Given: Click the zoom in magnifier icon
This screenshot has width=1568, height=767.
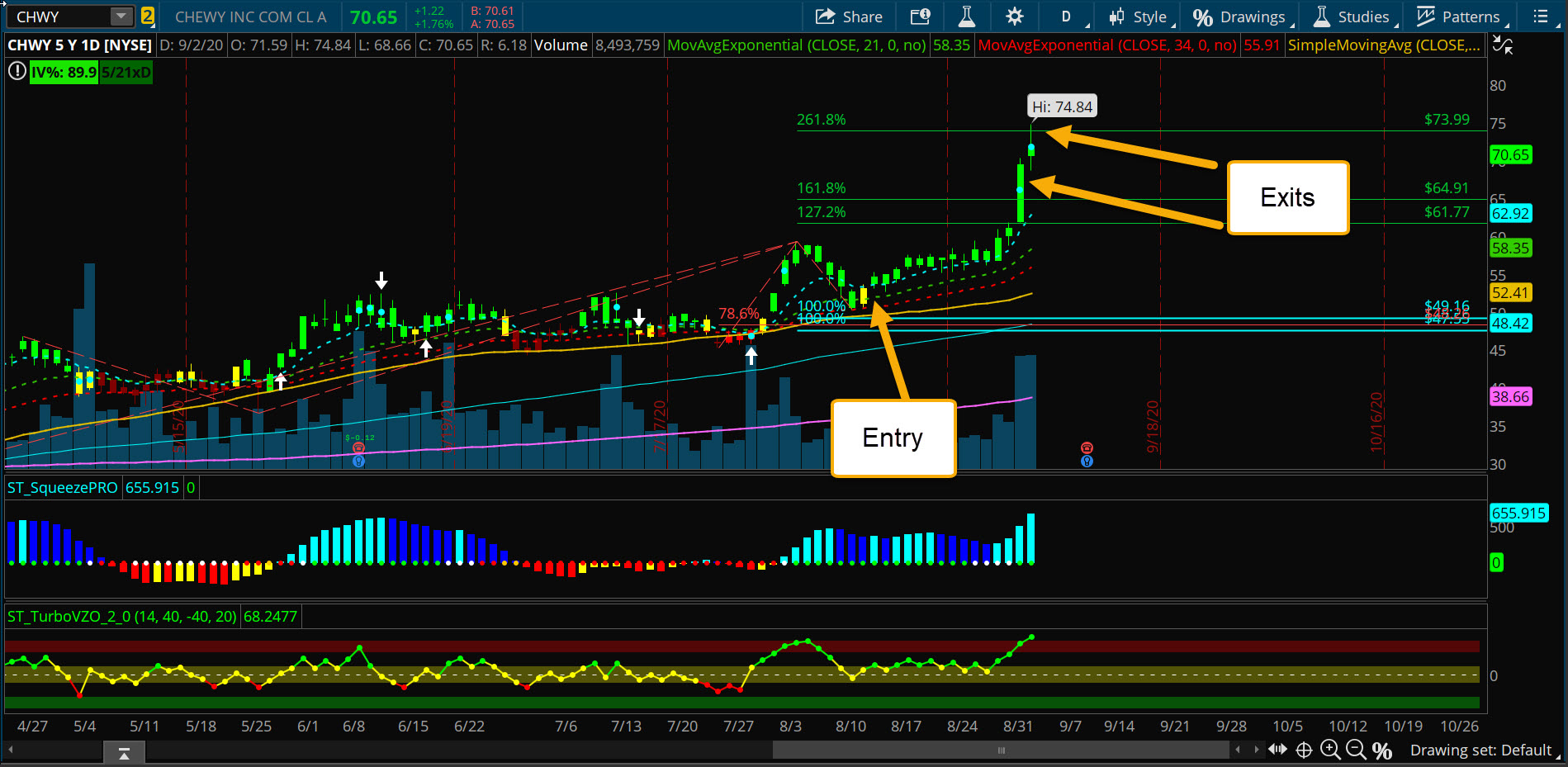Looking at the screenshot, I should [1330, 750].
